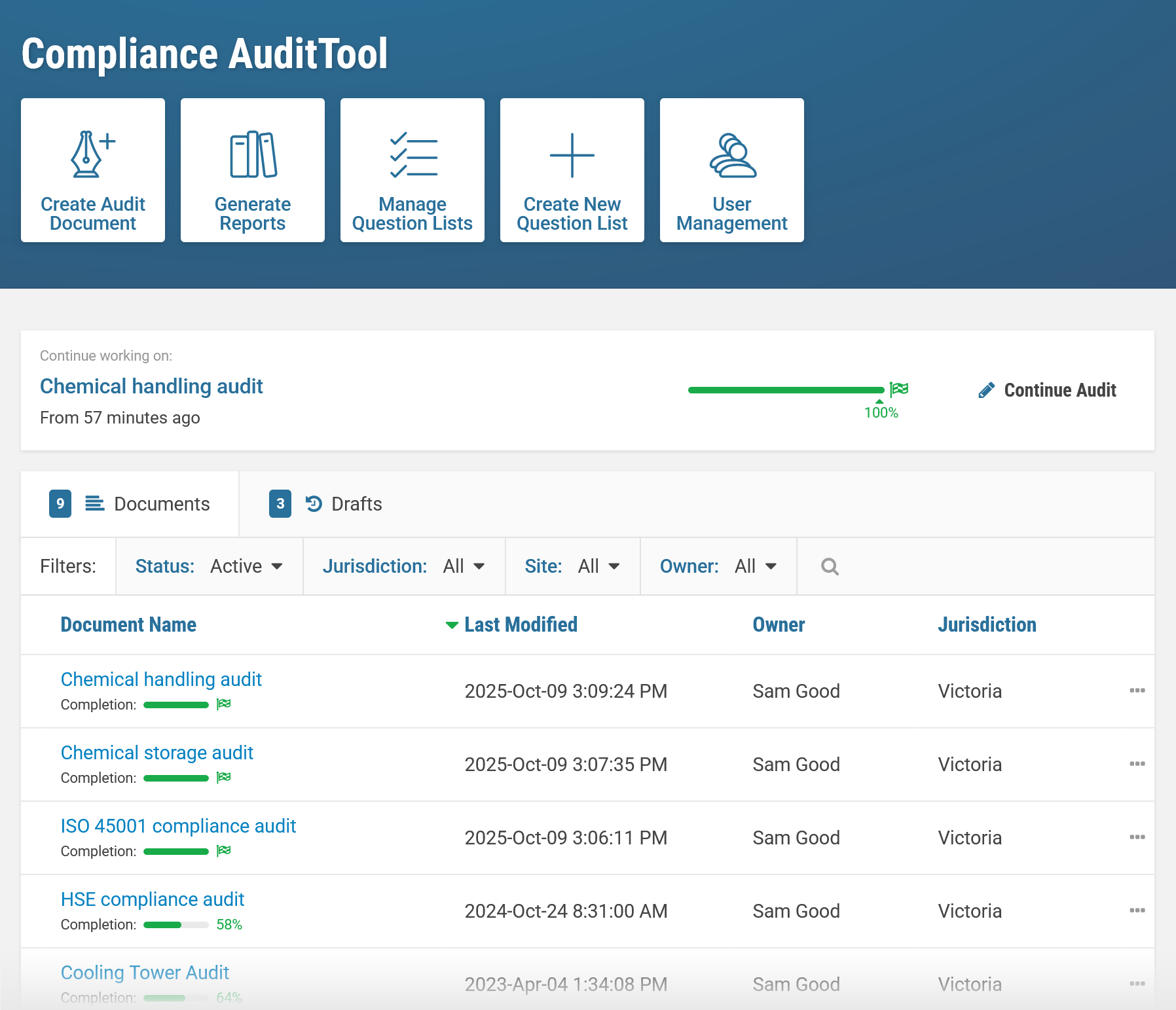Click the Cooling Tower Audit completion bar
This screenshot has width=1176, height=1010.
point(176,998)
